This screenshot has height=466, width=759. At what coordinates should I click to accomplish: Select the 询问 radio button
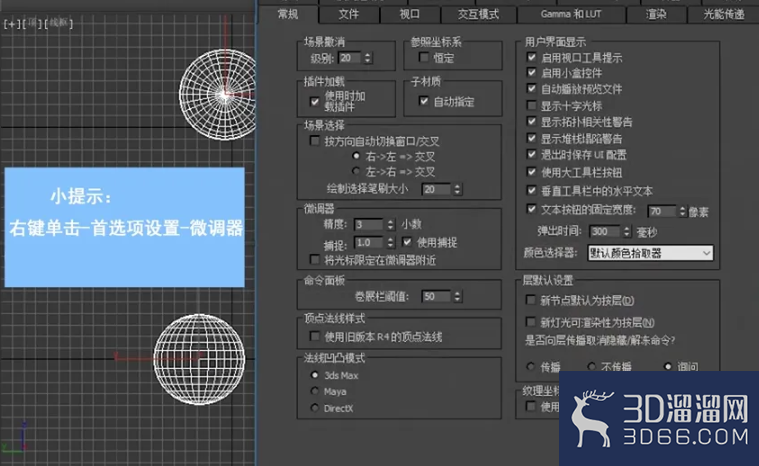click(x=668, y=366)
